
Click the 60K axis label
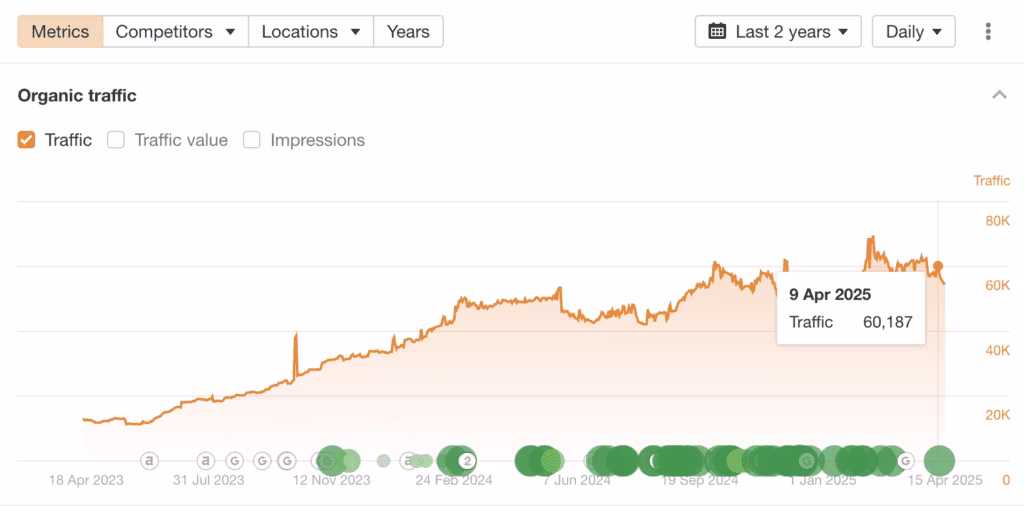pyautogui.click(x=997, y=285)
